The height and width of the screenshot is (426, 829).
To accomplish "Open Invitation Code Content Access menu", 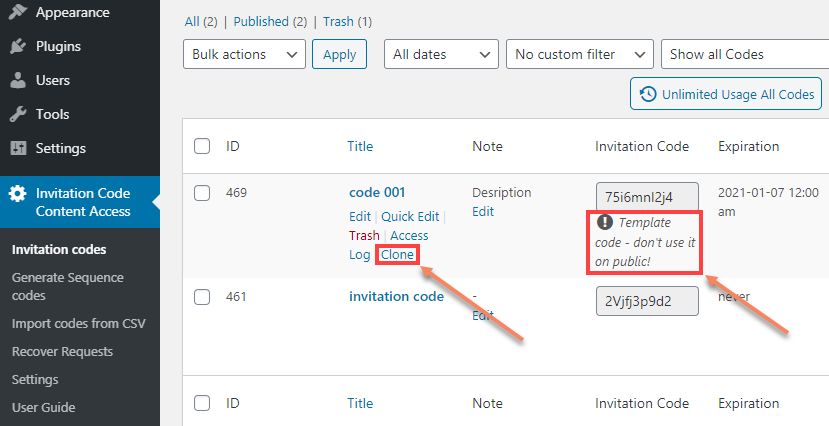I will pyautogui.click(x=80, y=202).
